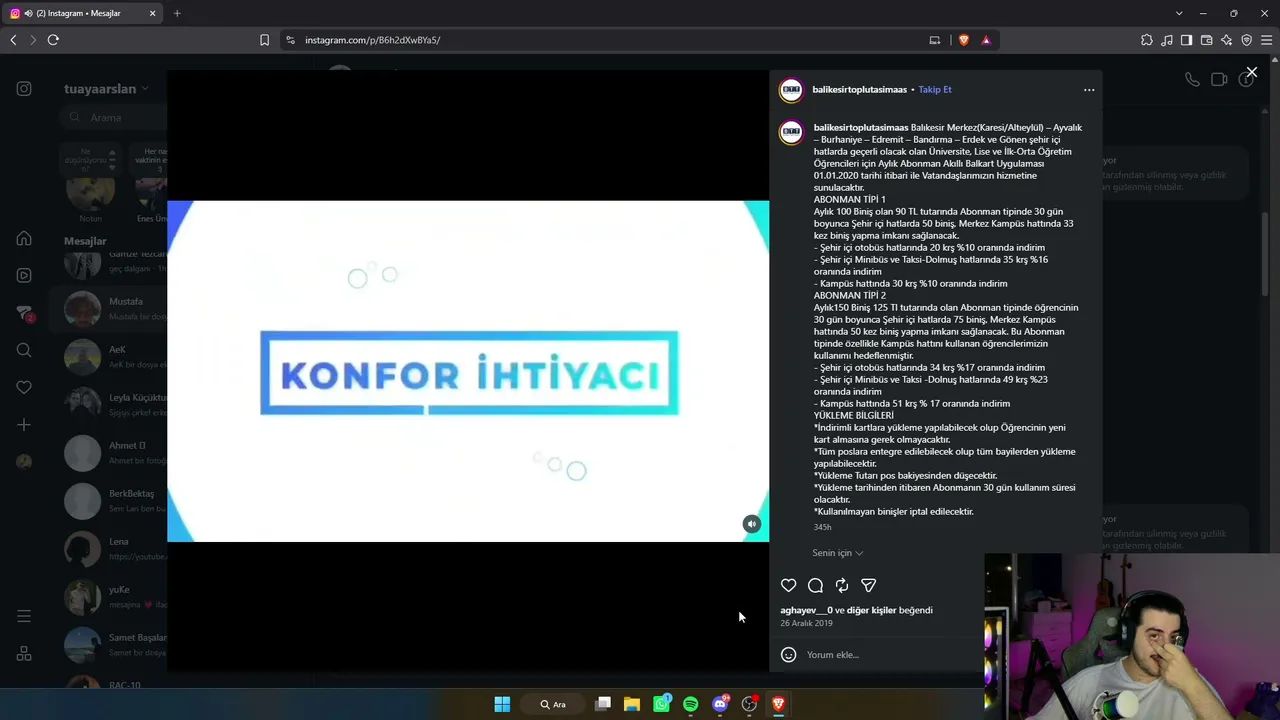Open Discord from taskbar
The width and height of the screenshot is (1280, 720).
coord(720,704)
